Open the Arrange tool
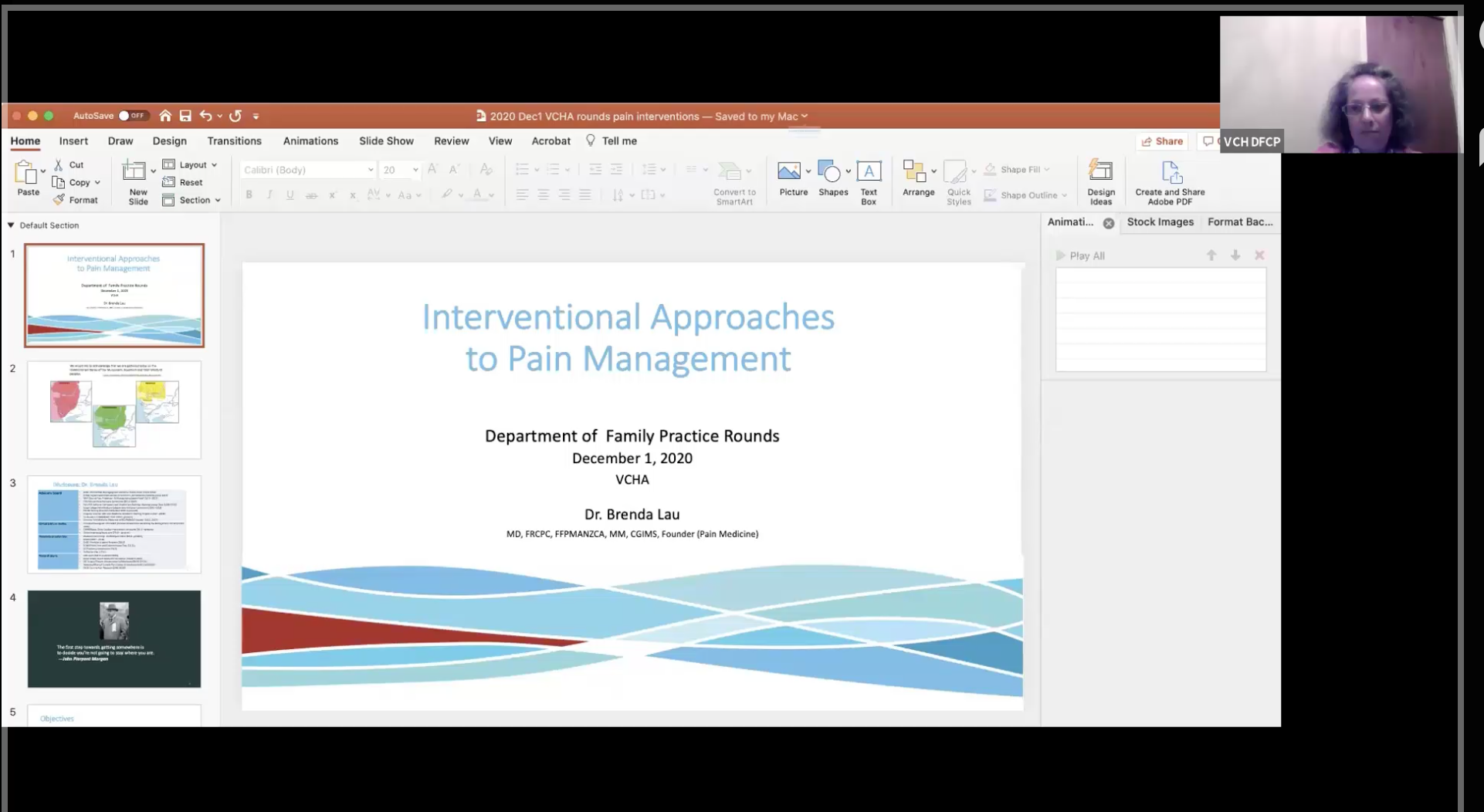This screenshot has width=1484, height=812. click(915, 172)
